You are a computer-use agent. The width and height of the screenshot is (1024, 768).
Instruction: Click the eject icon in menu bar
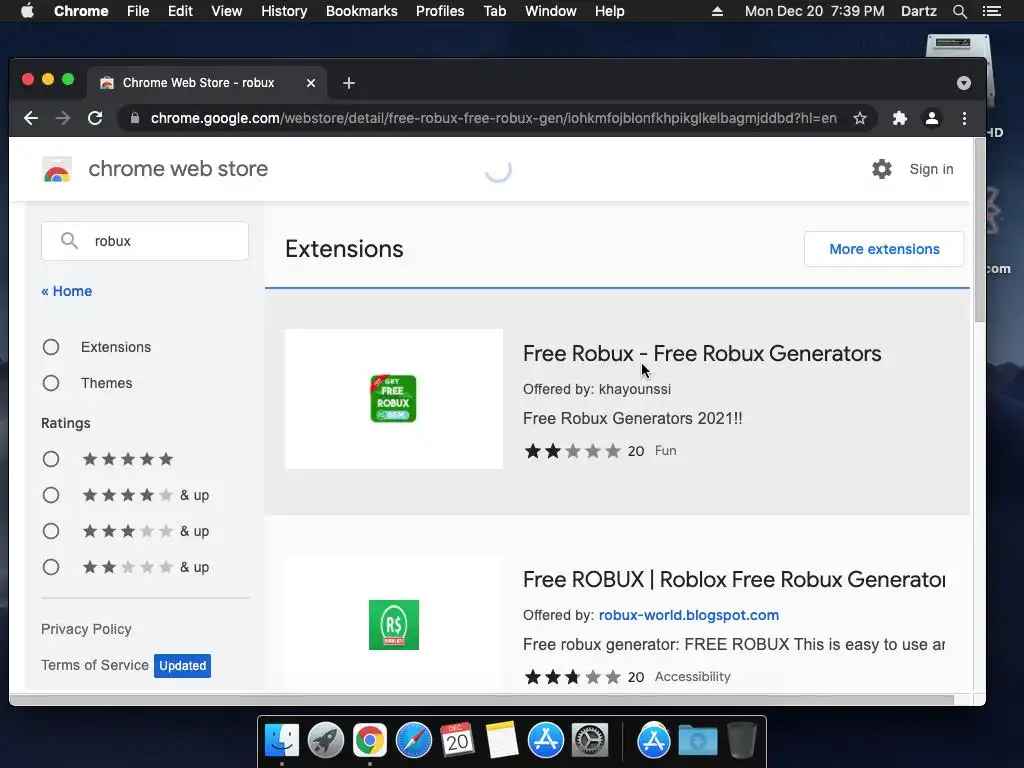(x=717, y=11)
